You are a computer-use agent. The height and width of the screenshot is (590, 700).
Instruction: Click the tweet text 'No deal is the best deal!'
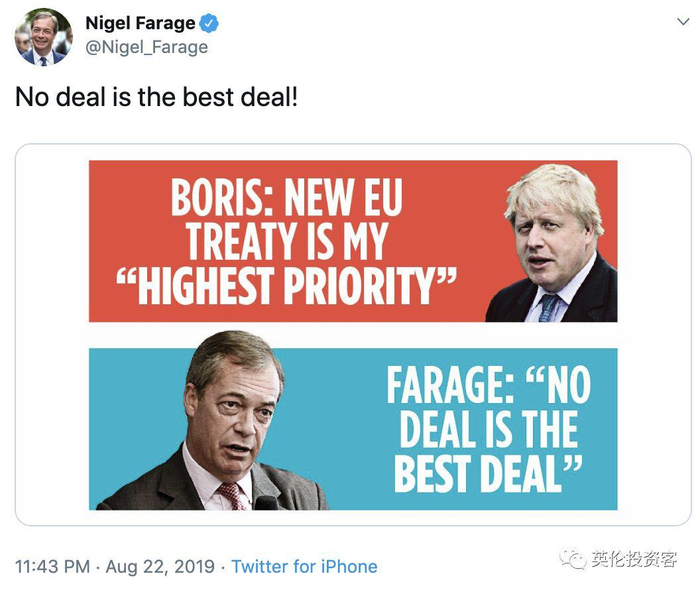click(x=156, y=101)
